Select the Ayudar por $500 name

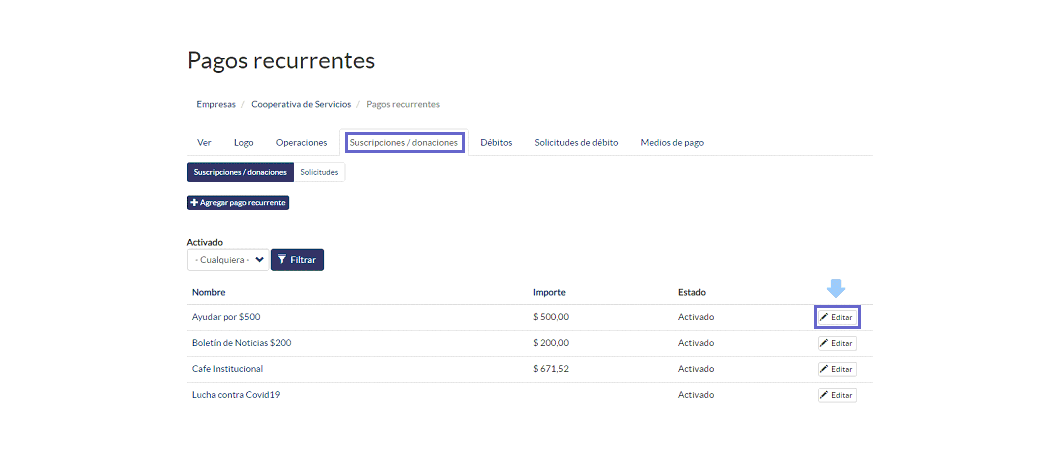[x=225, y=317]
